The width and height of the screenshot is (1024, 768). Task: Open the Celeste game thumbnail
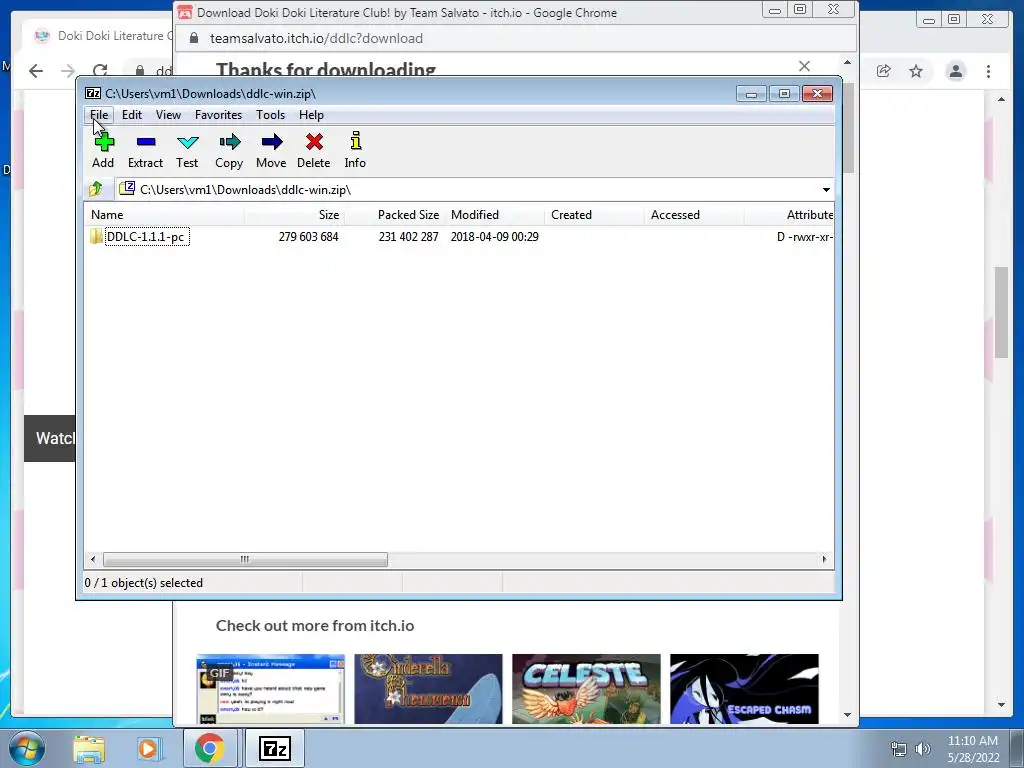[x=586, y=688]
